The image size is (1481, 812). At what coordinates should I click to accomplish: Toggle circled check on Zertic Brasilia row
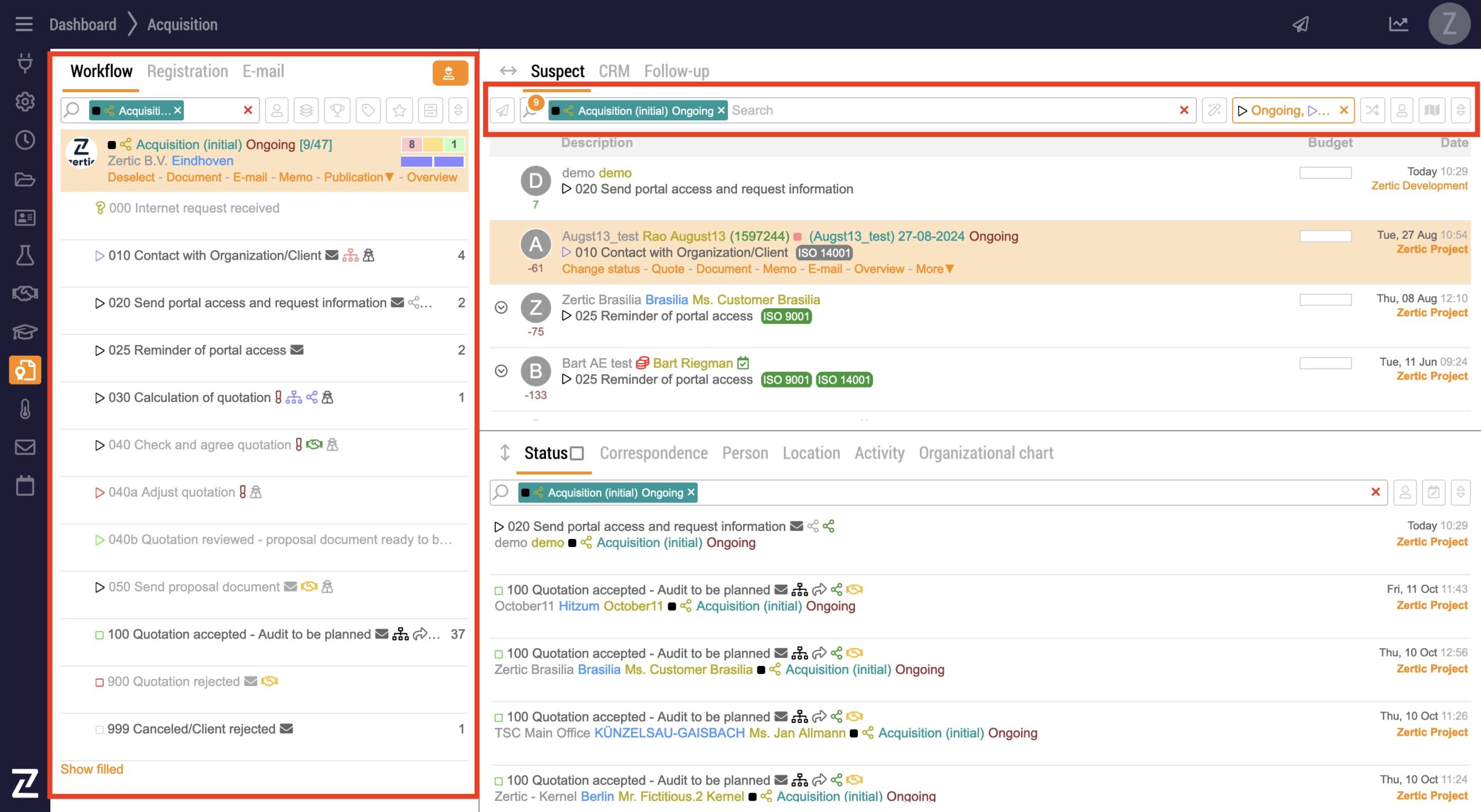point(502,307)
